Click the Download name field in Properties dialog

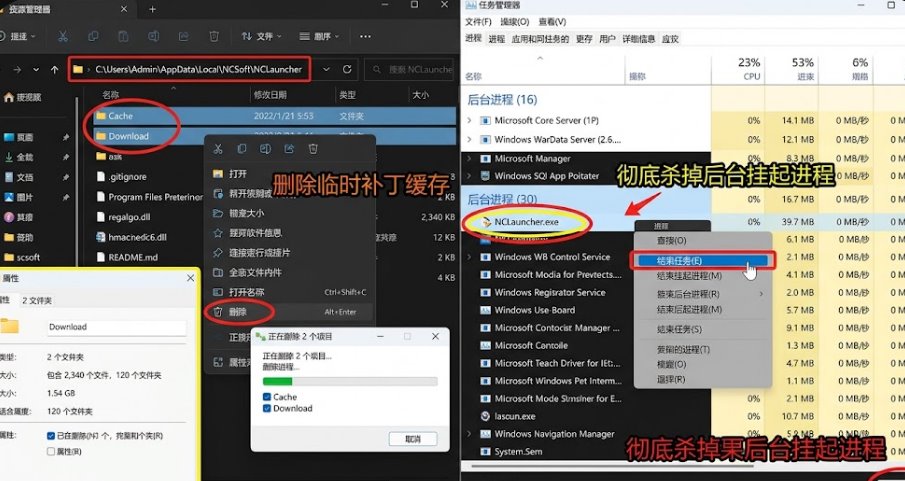coord(117,327)
